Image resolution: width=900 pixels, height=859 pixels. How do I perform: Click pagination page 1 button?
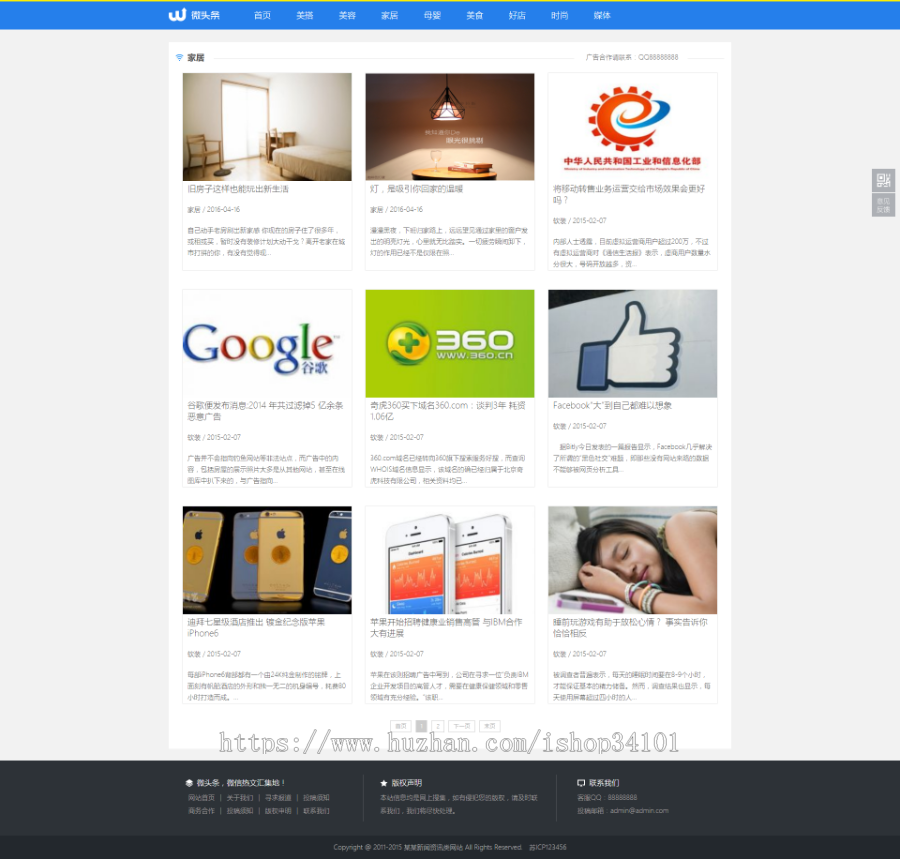[421, 726]
